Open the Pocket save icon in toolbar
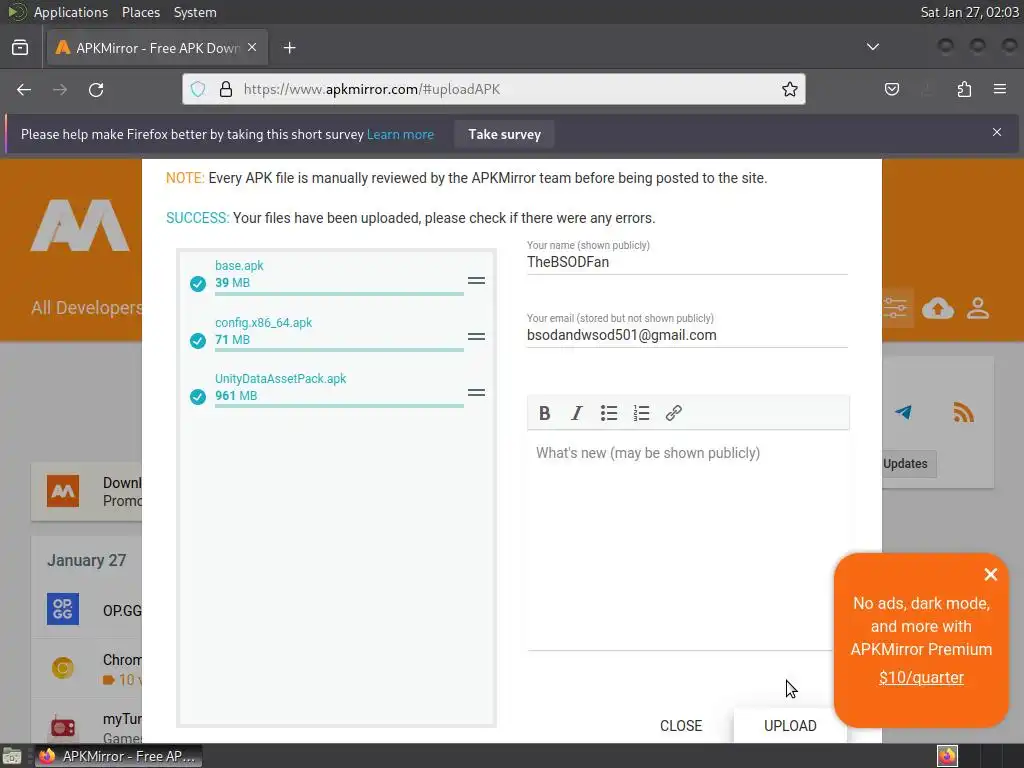Viewport: 1024px width, 768px height. (x=891, y=89)
